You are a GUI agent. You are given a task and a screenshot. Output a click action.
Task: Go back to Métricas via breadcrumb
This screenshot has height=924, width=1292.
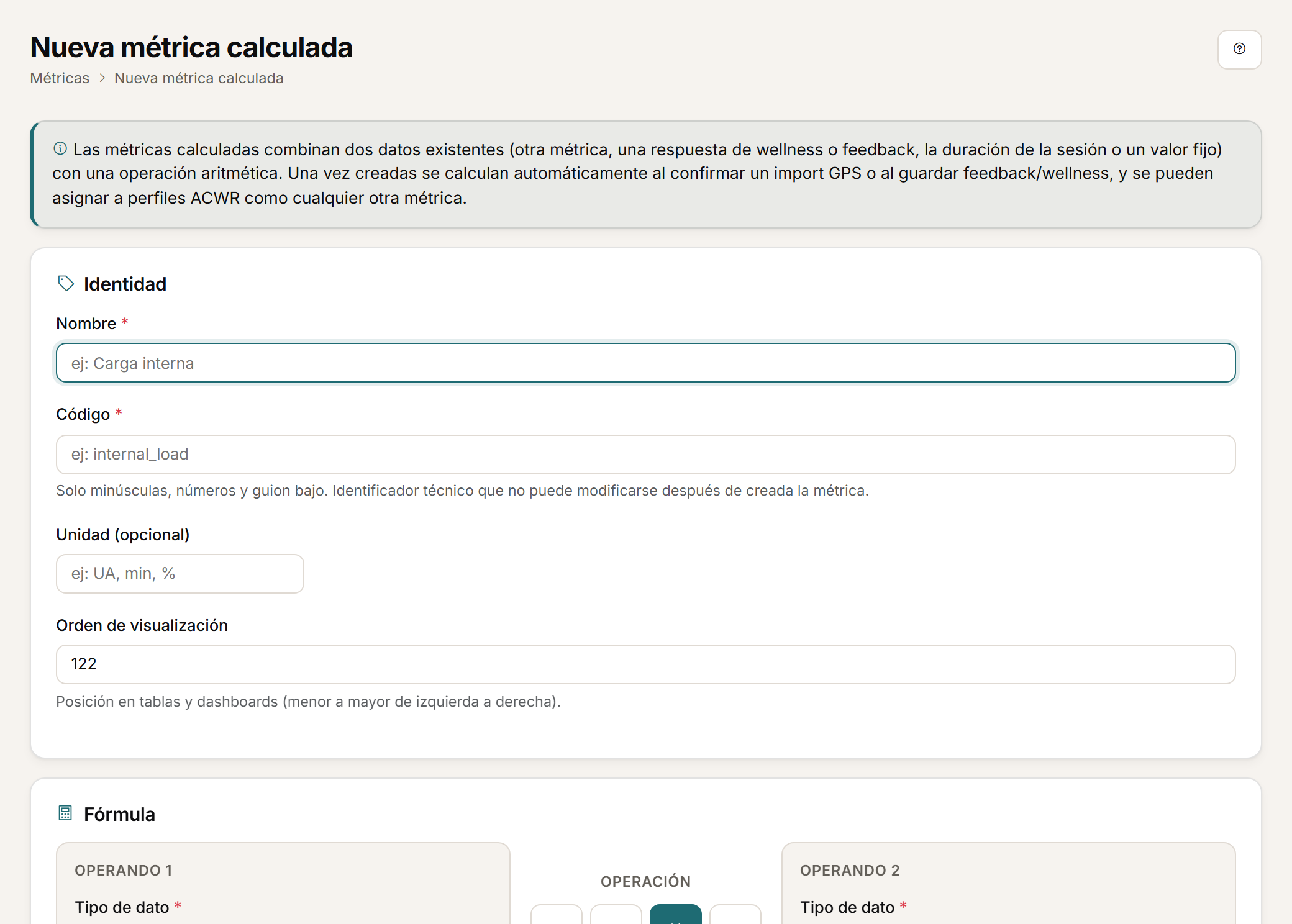tap(60, 78)
